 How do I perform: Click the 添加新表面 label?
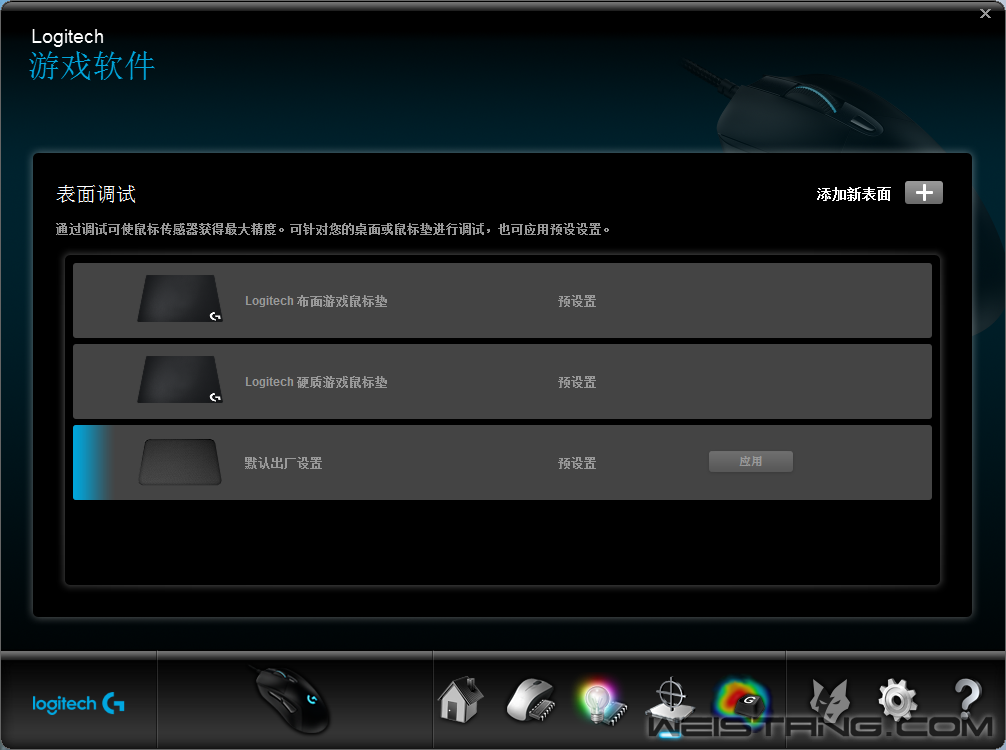point(853,194)
